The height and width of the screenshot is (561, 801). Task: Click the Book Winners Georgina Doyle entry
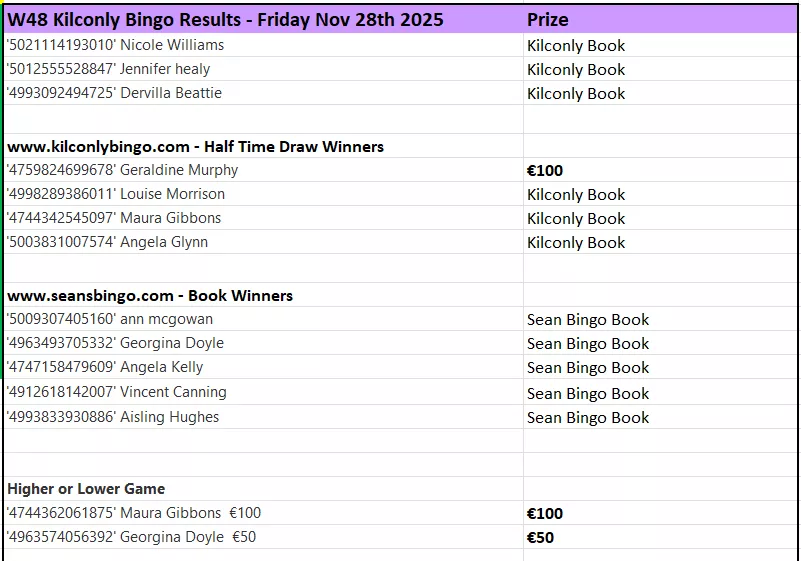click(115, 343)
